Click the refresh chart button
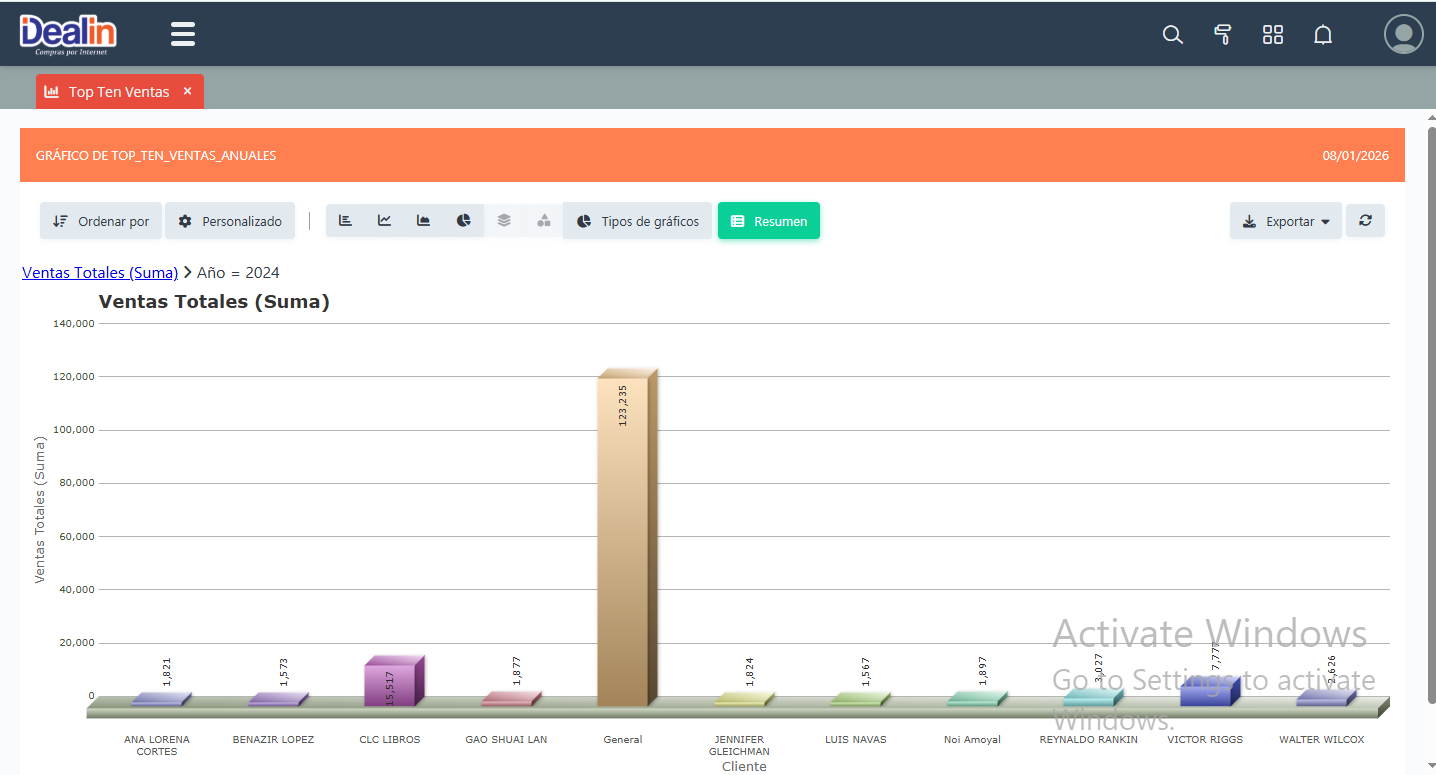 1365,221
